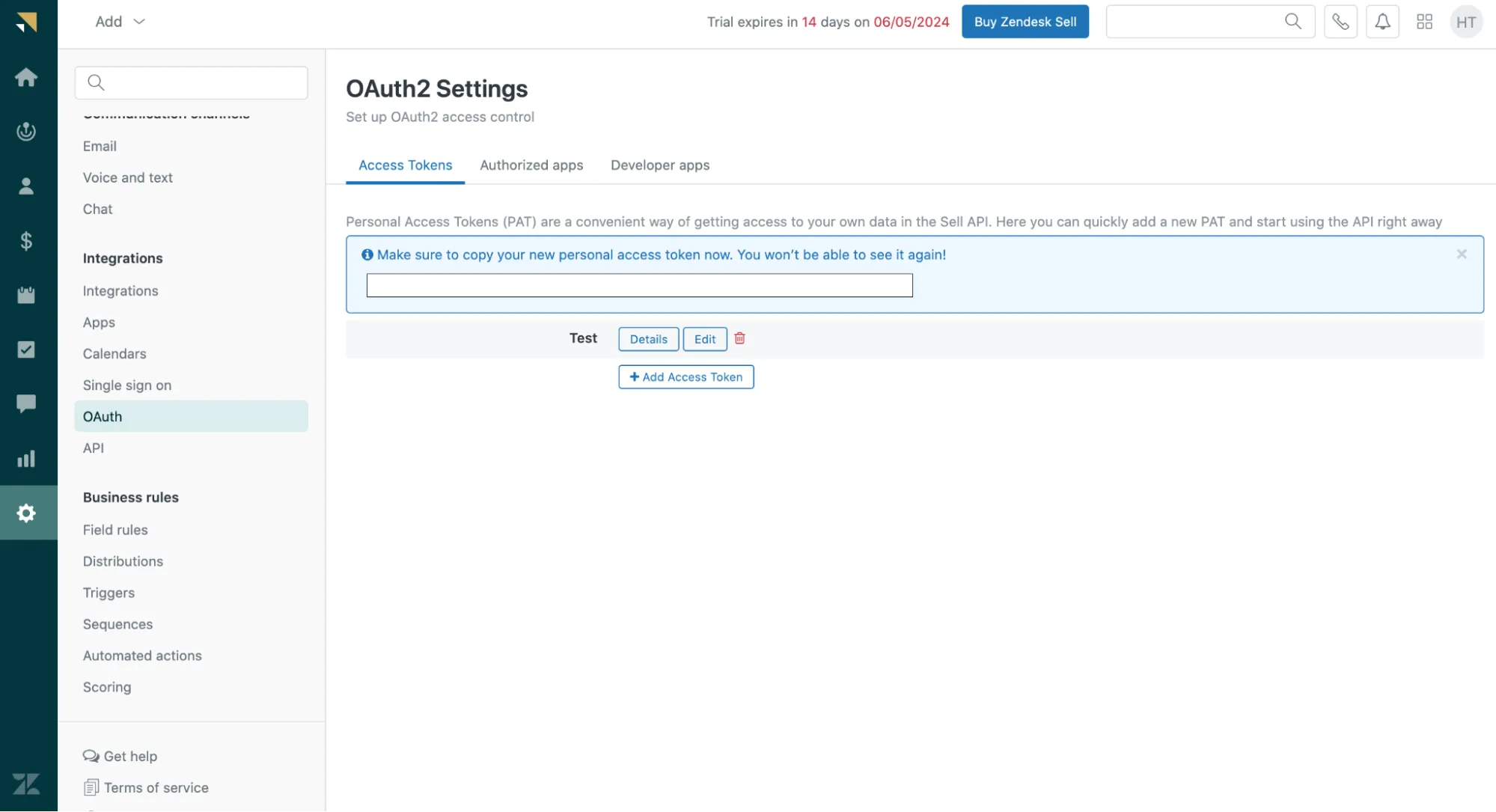Viewport: 1496px width, 812px height.
Task: Open Voice and text settings
Action: [128, 177]
